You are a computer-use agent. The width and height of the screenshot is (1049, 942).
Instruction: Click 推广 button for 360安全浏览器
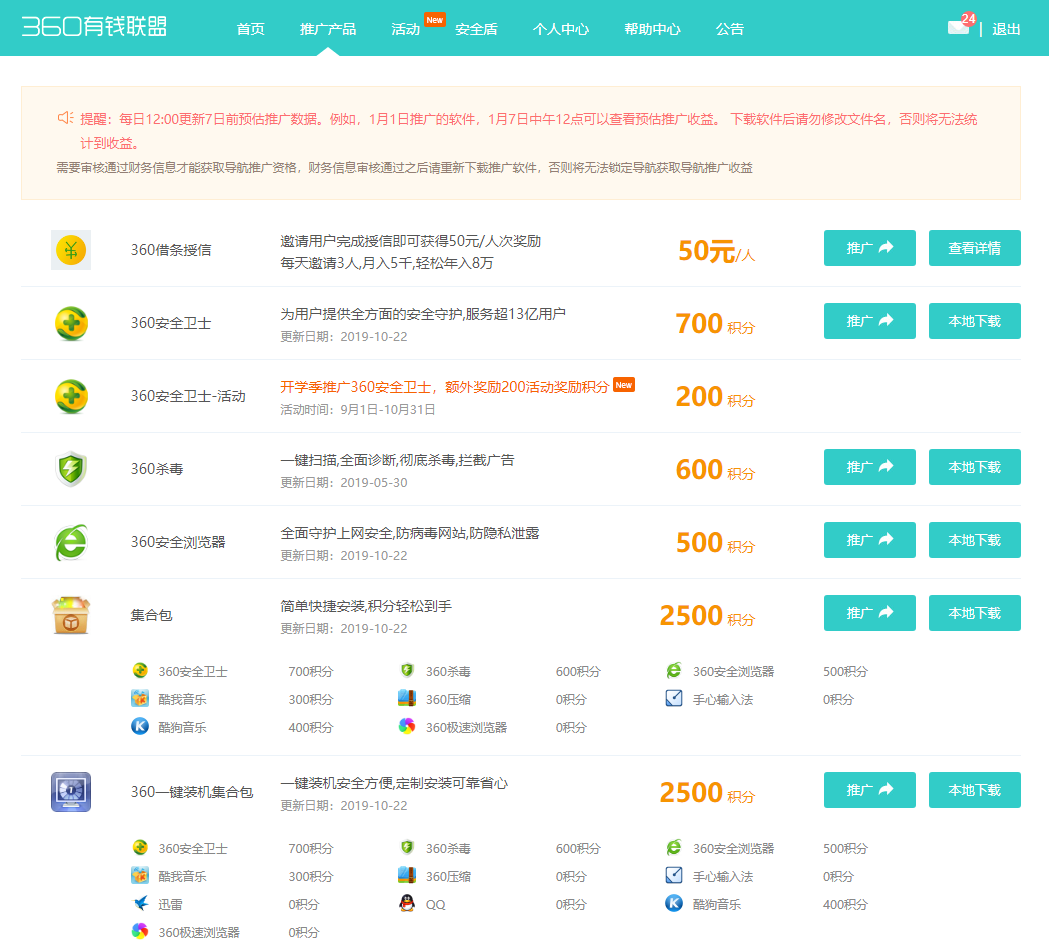click(870, 540)
